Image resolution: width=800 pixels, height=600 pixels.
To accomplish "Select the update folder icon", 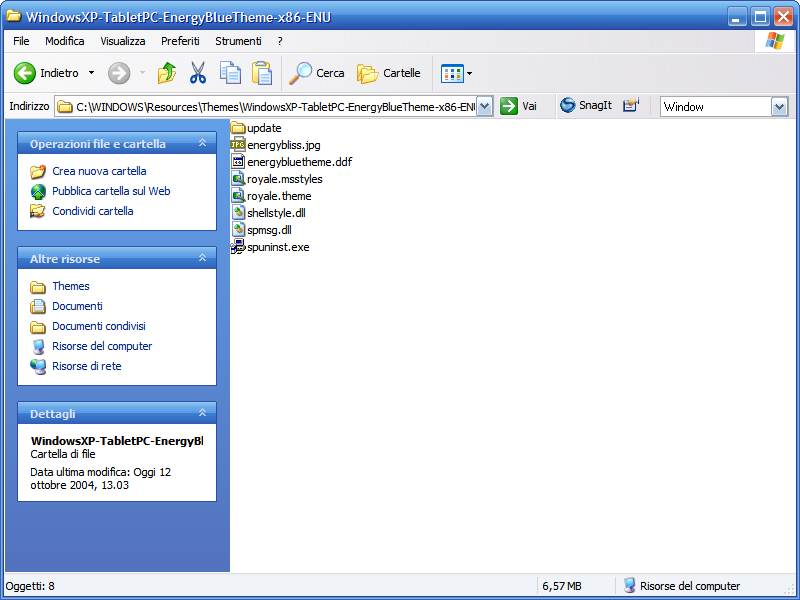I will [x=238, y=128].
